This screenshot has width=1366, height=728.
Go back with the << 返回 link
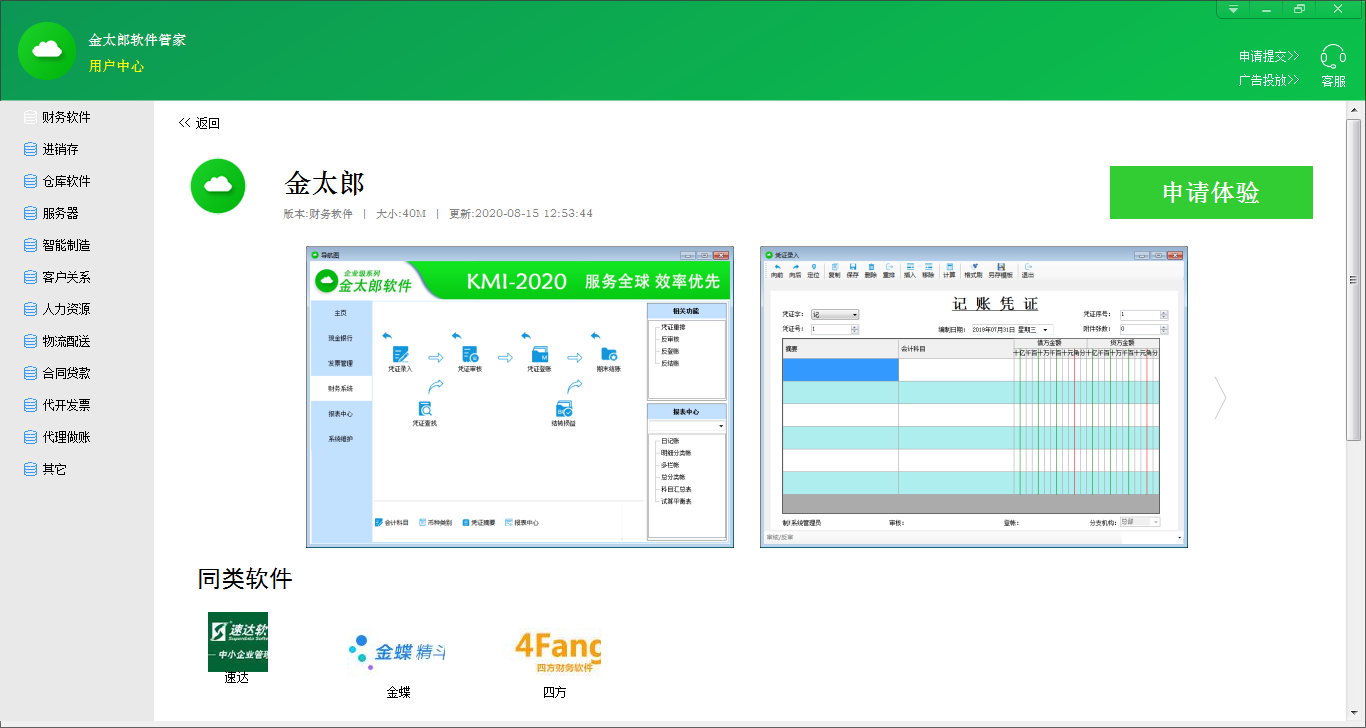click(x=199, y=123)
